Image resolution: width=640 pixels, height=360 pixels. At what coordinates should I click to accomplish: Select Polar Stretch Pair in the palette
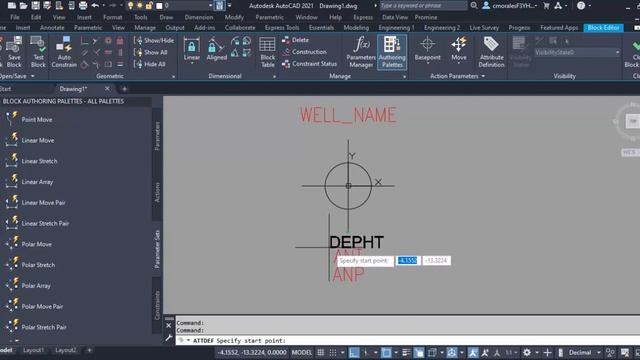click(x=36, y=327)
